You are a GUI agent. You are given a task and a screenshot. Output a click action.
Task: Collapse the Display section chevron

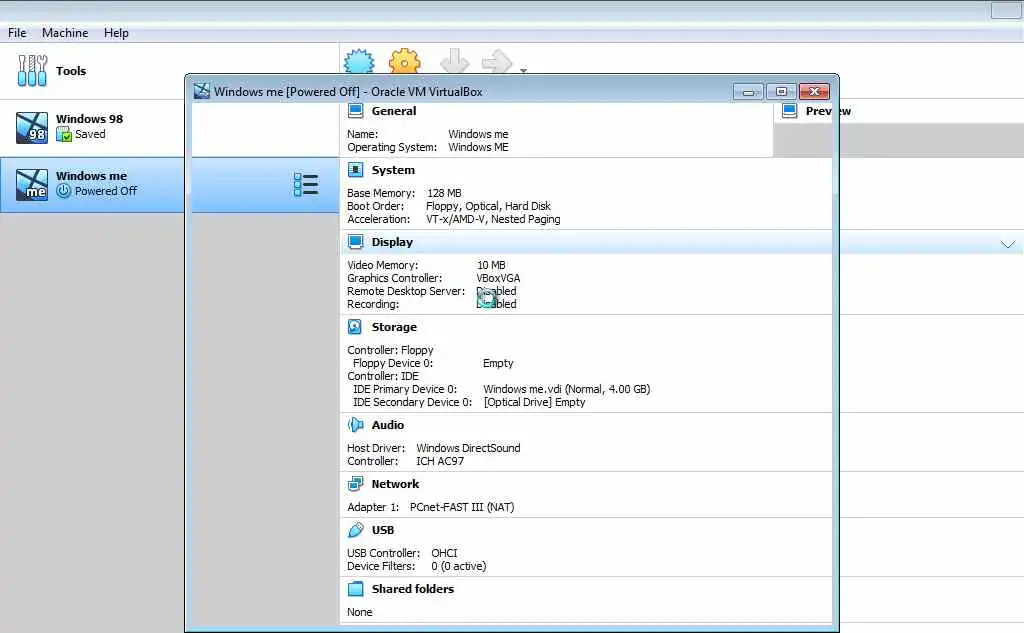click(1008, 244)
